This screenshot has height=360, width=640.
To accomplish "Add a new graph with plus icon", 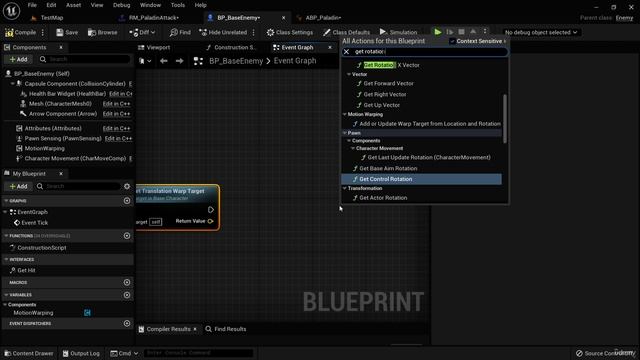I will coord(127,201).
